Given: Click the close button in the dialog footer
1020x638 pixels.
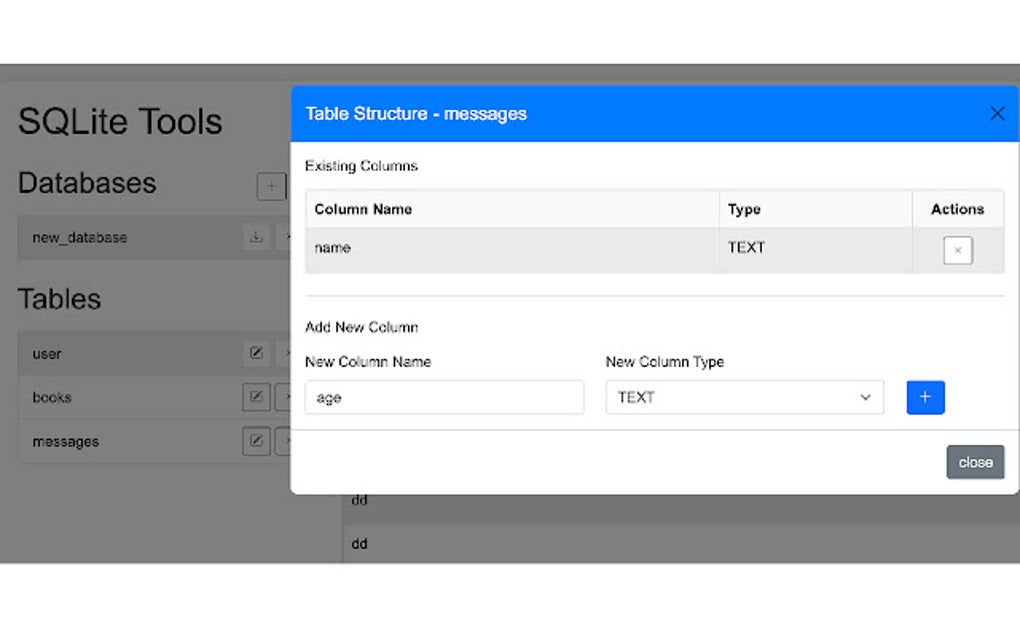Looking at the screenshot, I should 975,462.
